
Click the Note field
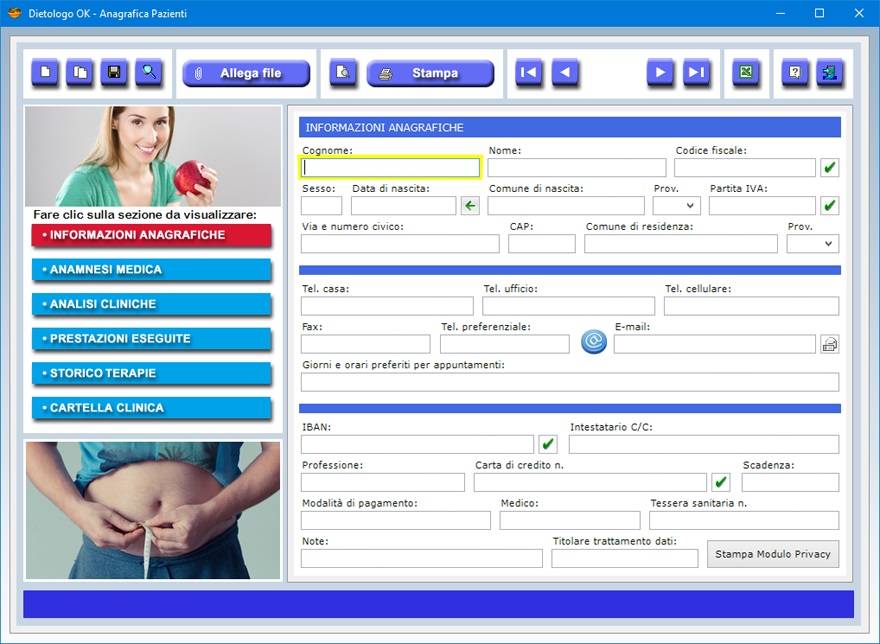(x=422, y=559)
